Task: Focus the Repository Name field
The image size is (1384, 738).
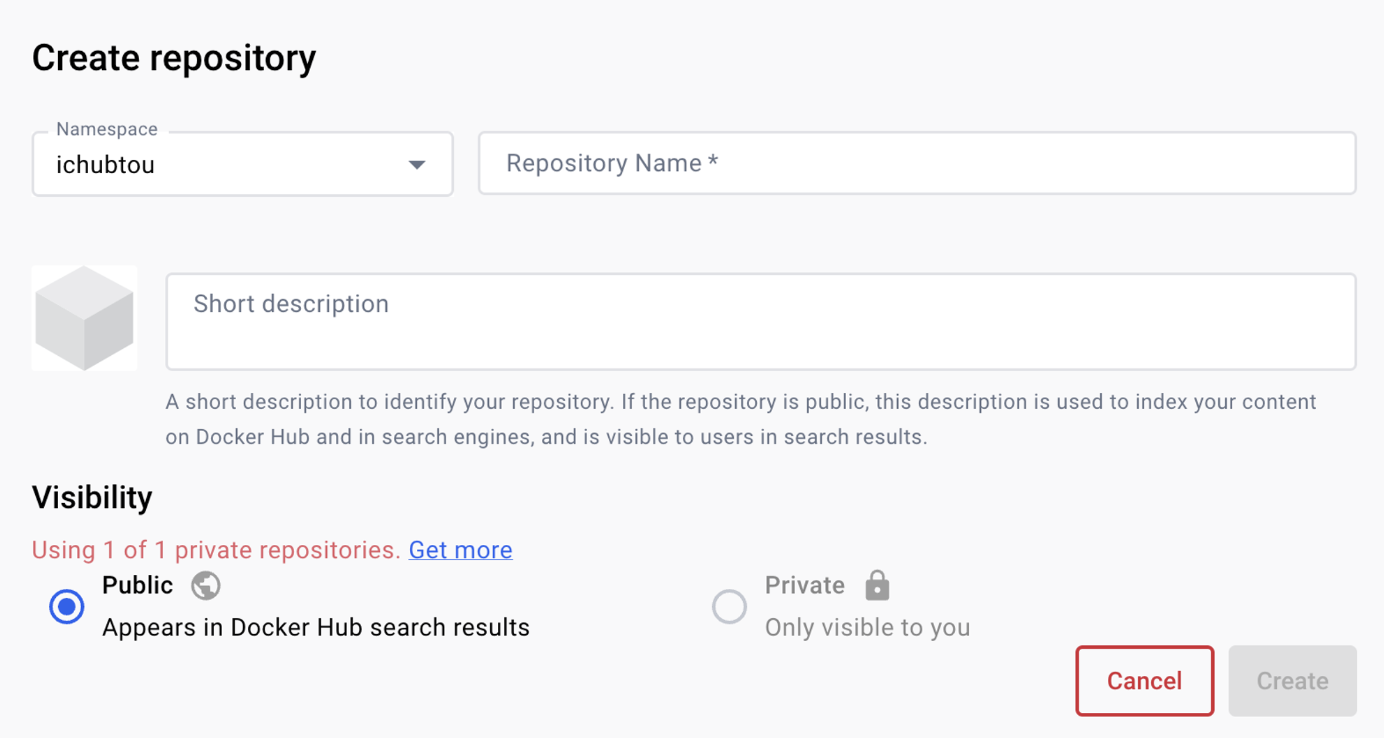Action: (916, 163)
